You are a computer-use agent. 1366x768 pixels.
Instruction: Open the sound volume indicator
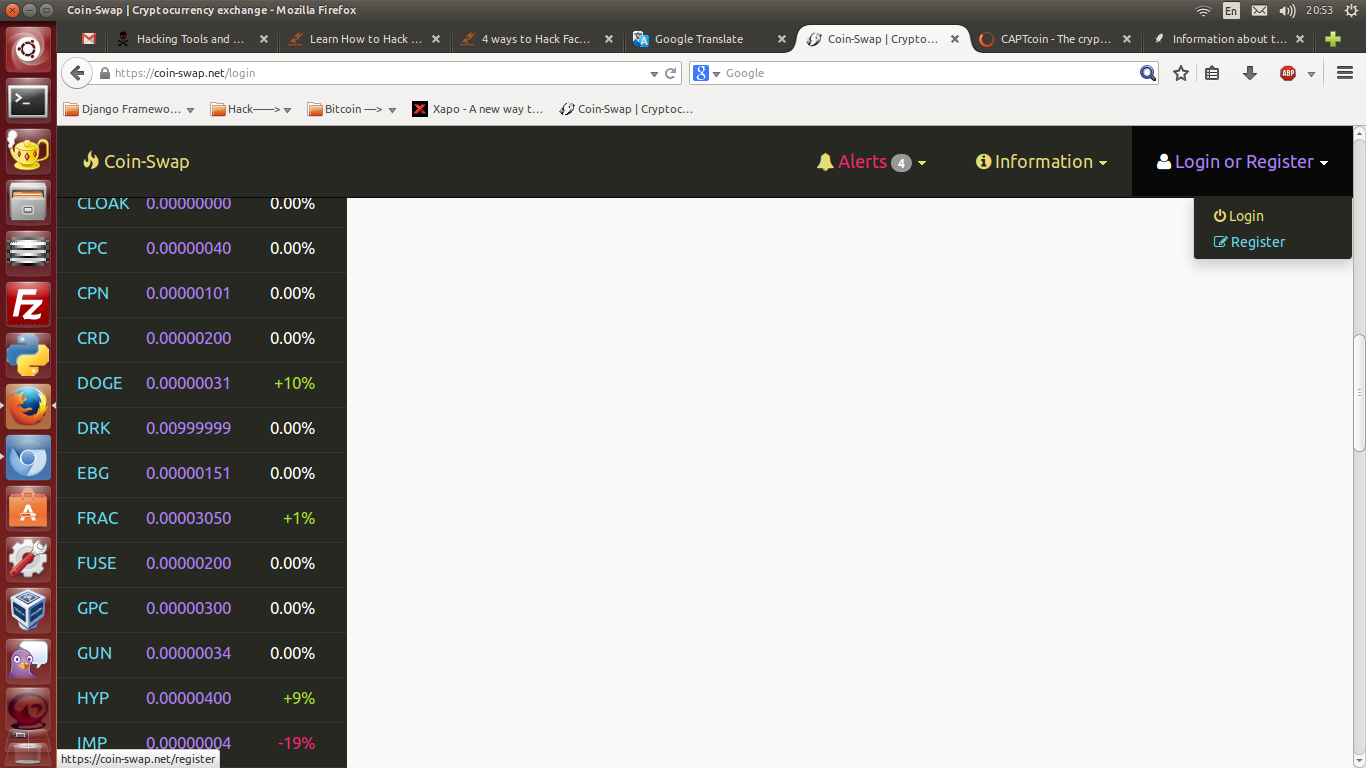pyautogui.click(x=1287, y=10)
